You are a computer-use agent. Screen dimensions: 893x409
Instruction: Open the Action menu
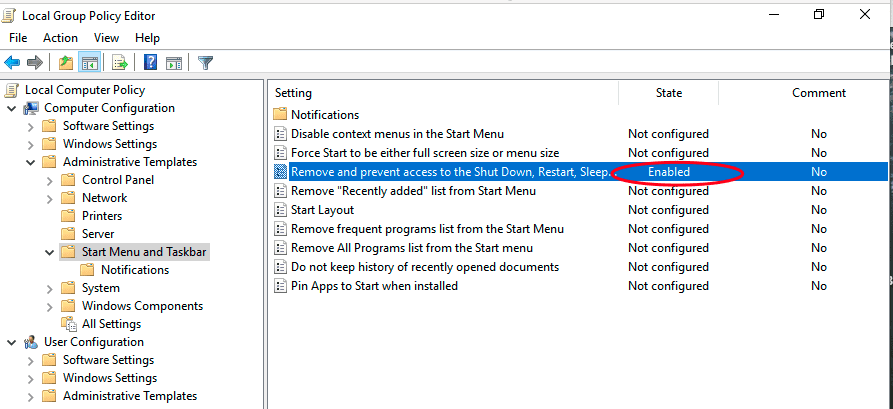(x=60, y=38)
